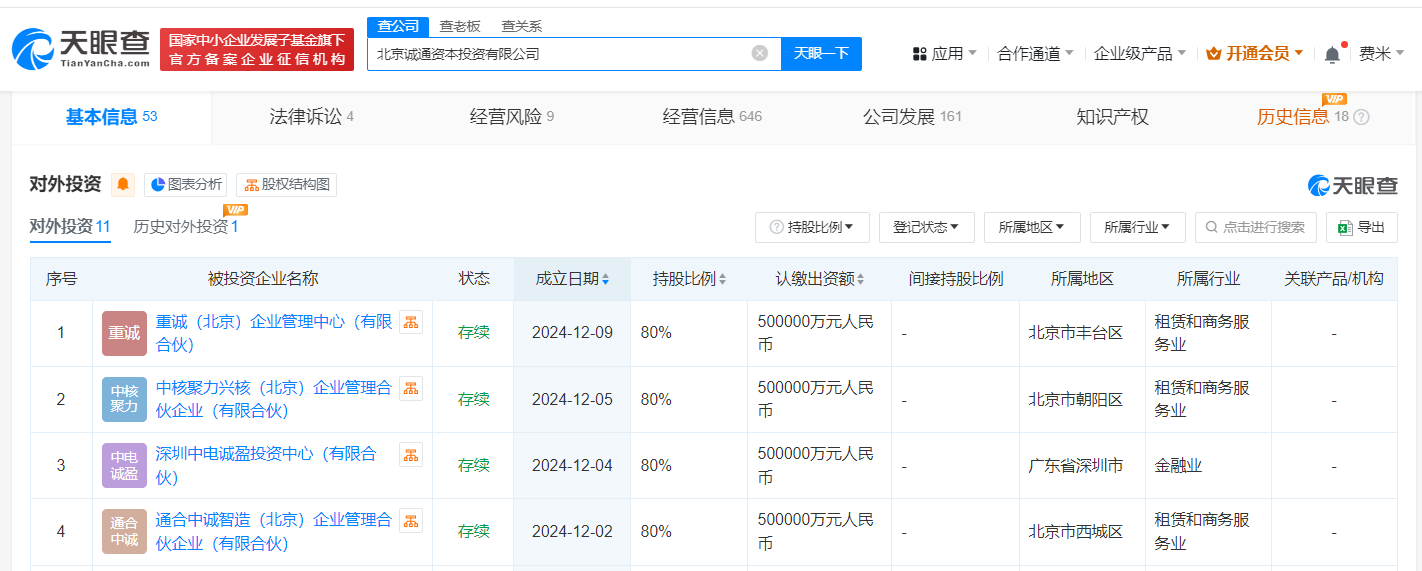Click the 中核聚力 company logo thumbnail

(124, 399)
